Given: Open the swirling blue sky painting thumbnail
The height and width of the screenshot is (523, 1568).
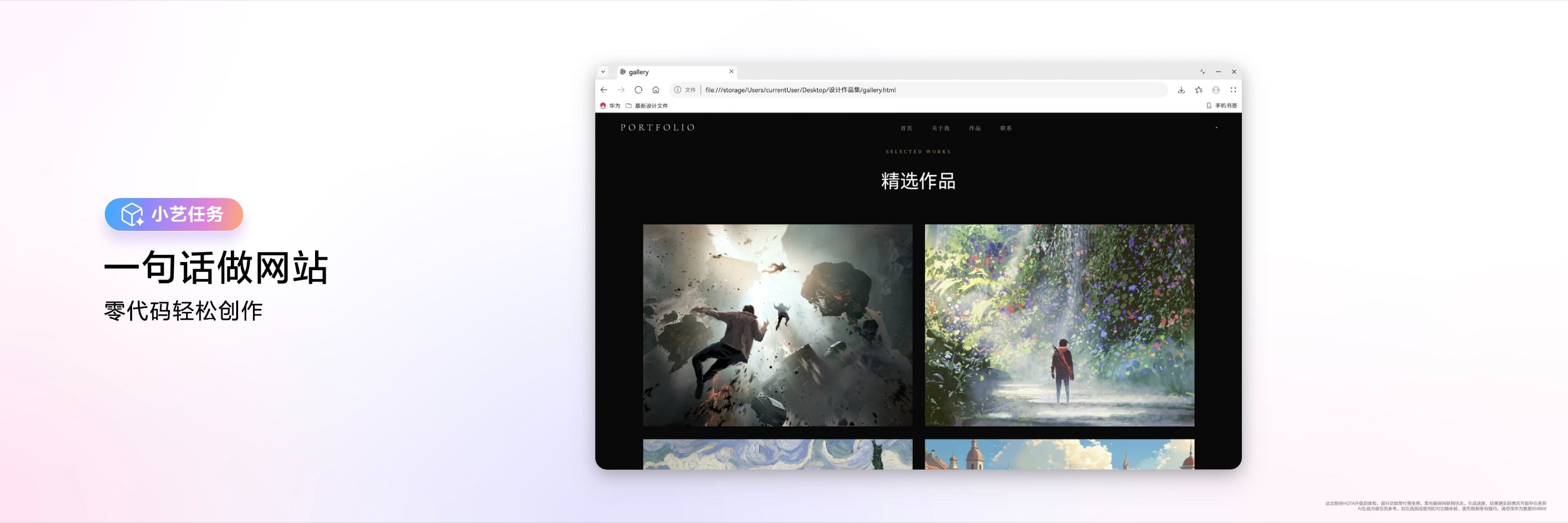Looking at the screenshot, I should click(777, 454).
